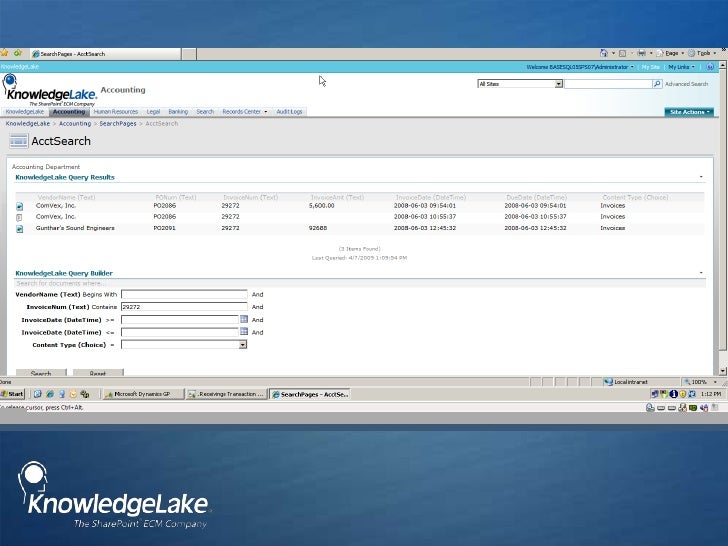Open the browser Home icon
Image resolution: width=728 pixels, height=546 pixels.
pyautogui.click(x=604, y=53)
